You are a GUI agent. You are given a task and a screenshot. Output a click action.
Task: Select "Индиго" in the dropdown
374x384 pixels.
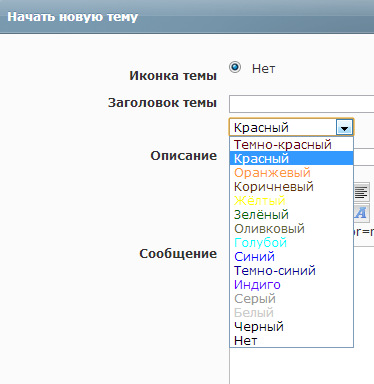tap(291, 284)
